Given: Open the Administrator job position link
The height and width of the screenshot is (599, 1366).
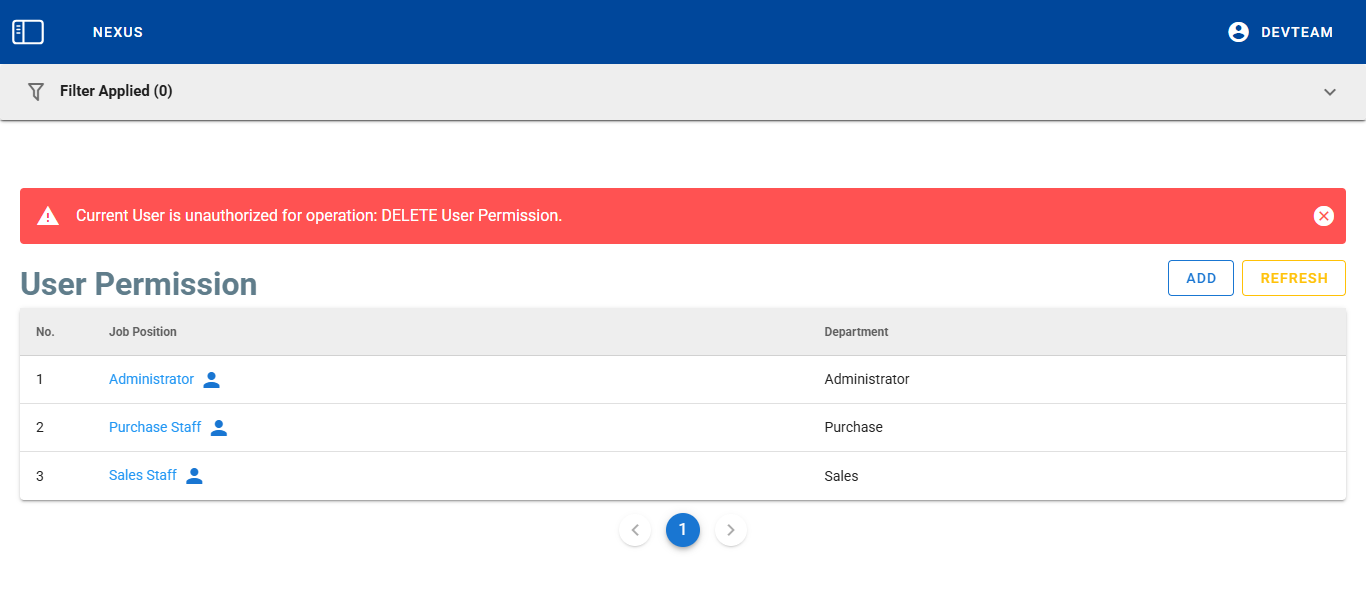Looking at the screenshot, I should (151, 380).
